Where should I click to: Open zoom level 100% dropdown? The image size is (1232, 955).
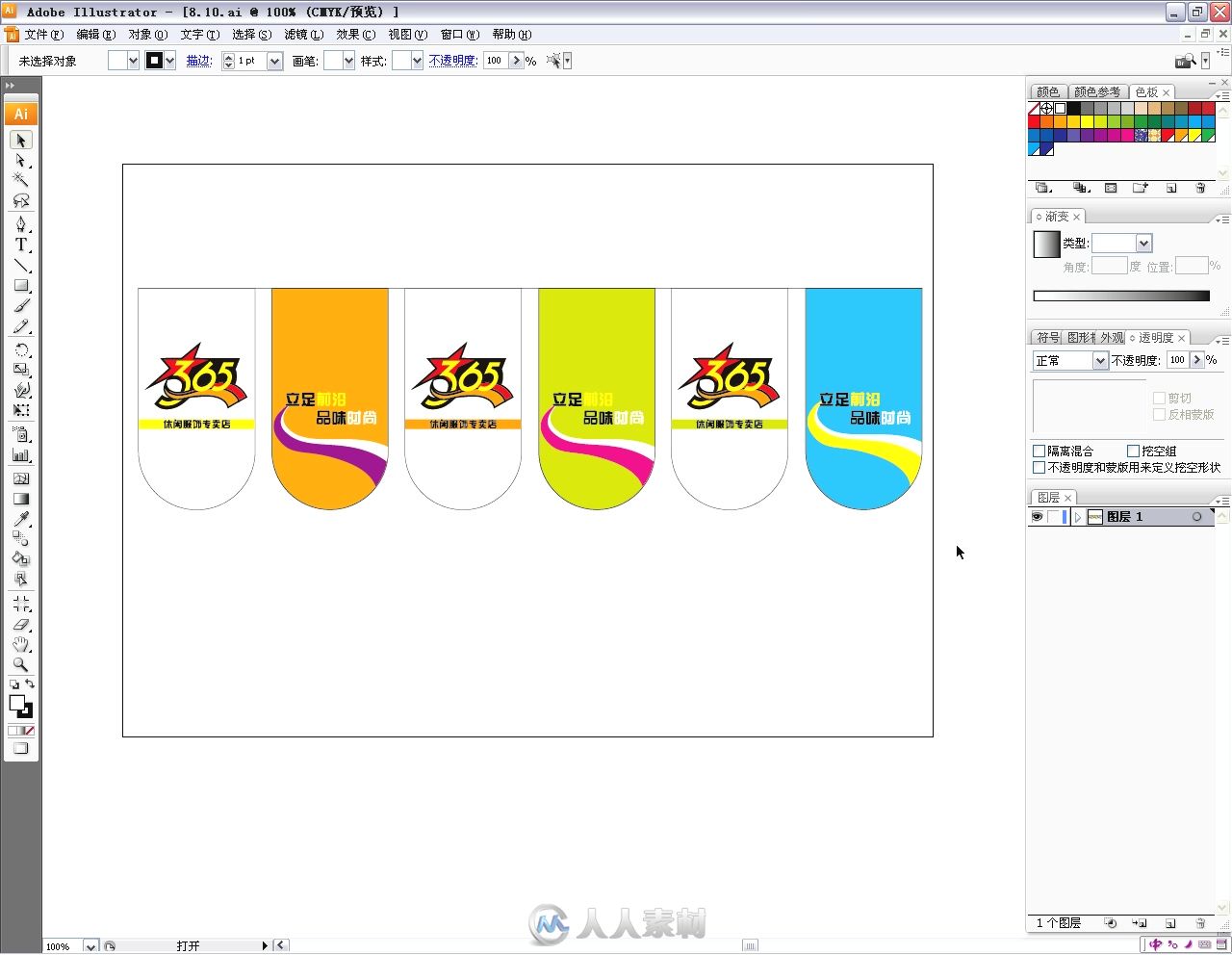pyautogui.click(x=90, y=946)
